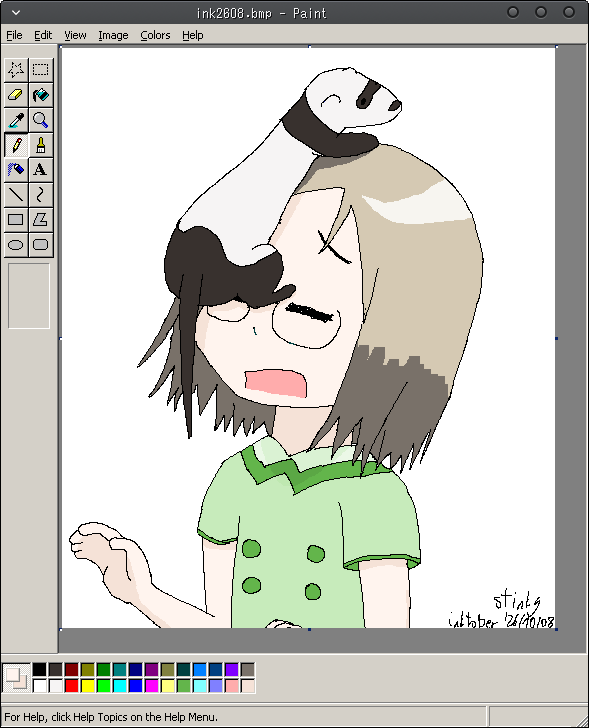Click the "ink2608.bmp - Paint" title text
This screenshot has width=589, height=728.
tap(261, 13)
